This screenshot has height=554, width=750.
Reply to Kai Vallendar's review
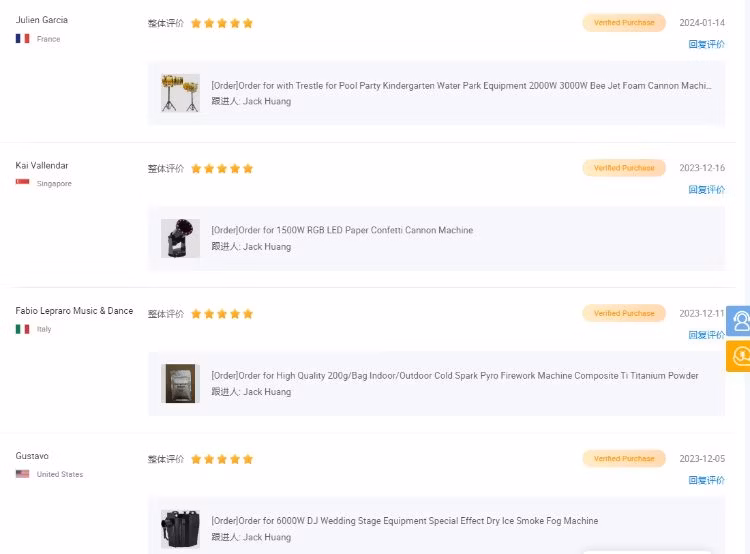(x=706, y=189)
